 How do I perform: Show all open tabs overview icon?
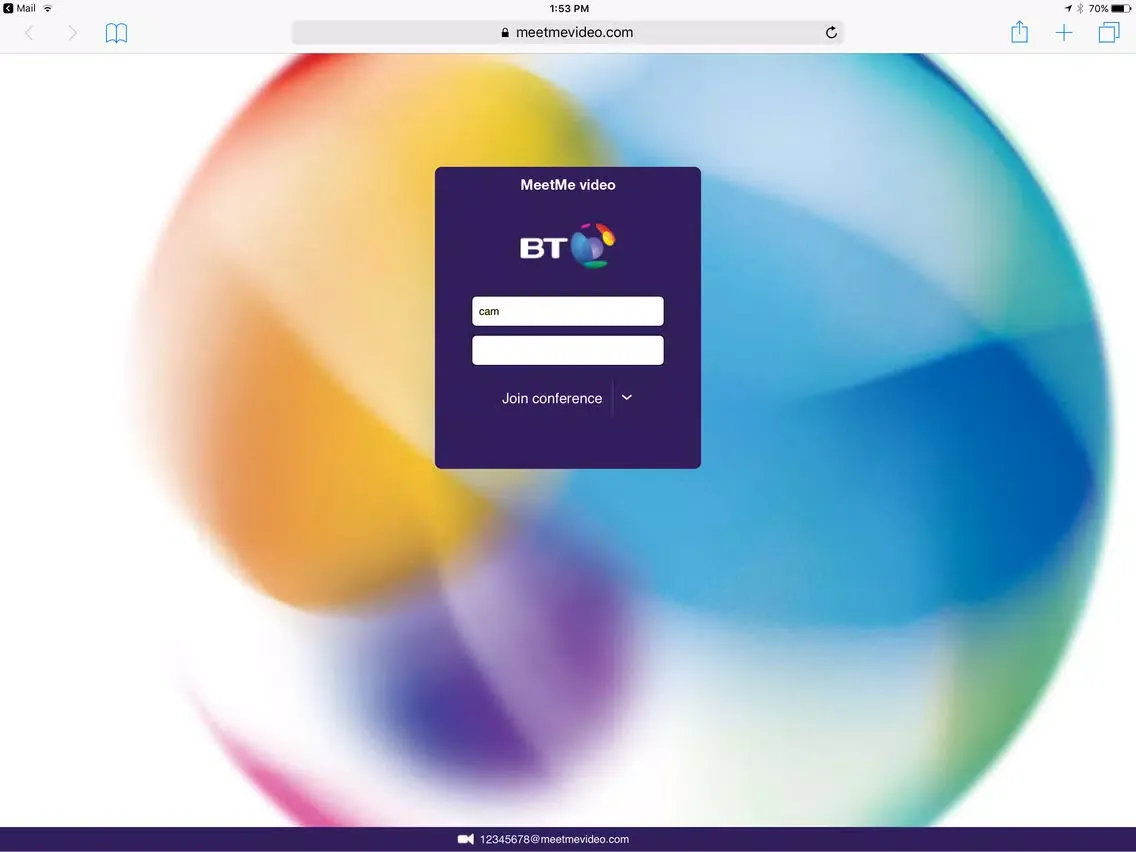[1108, 33]
